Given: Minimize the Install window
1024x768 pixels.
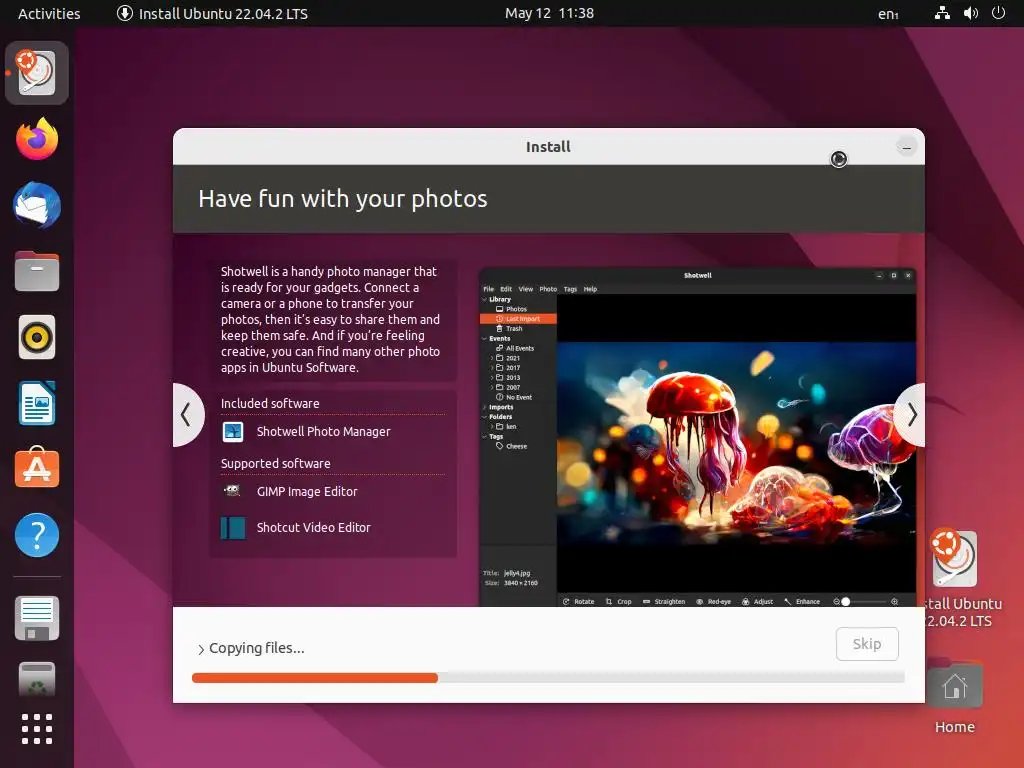Looking at the screenshot, I should (906, 148).
